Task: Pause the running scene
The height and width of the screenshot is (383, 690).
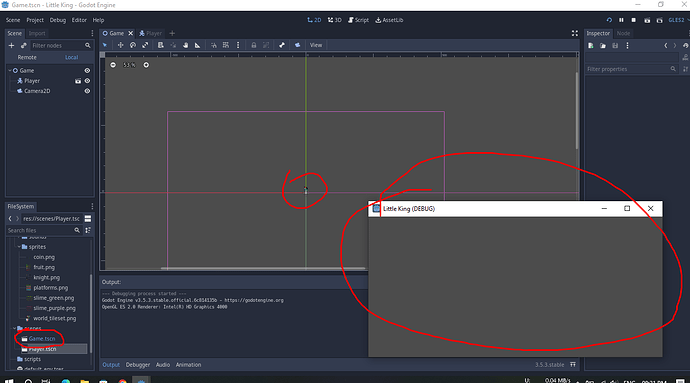Action: click(x=621, y=20)
